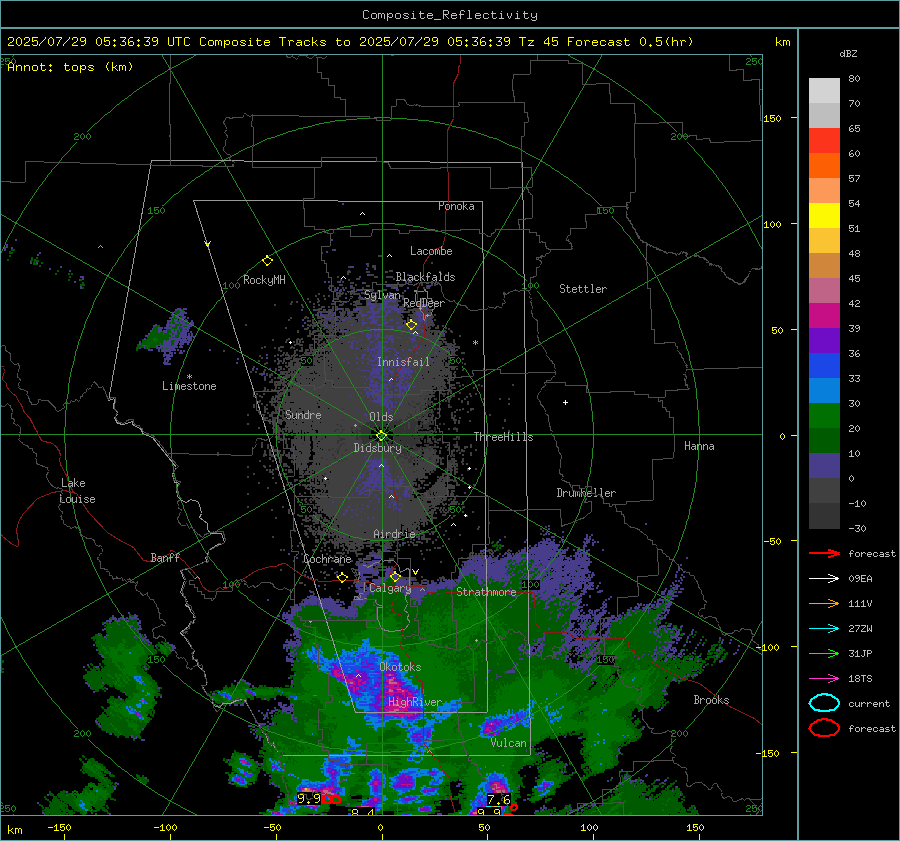Click the Composite_Reflectivity title

click(449, 15)
